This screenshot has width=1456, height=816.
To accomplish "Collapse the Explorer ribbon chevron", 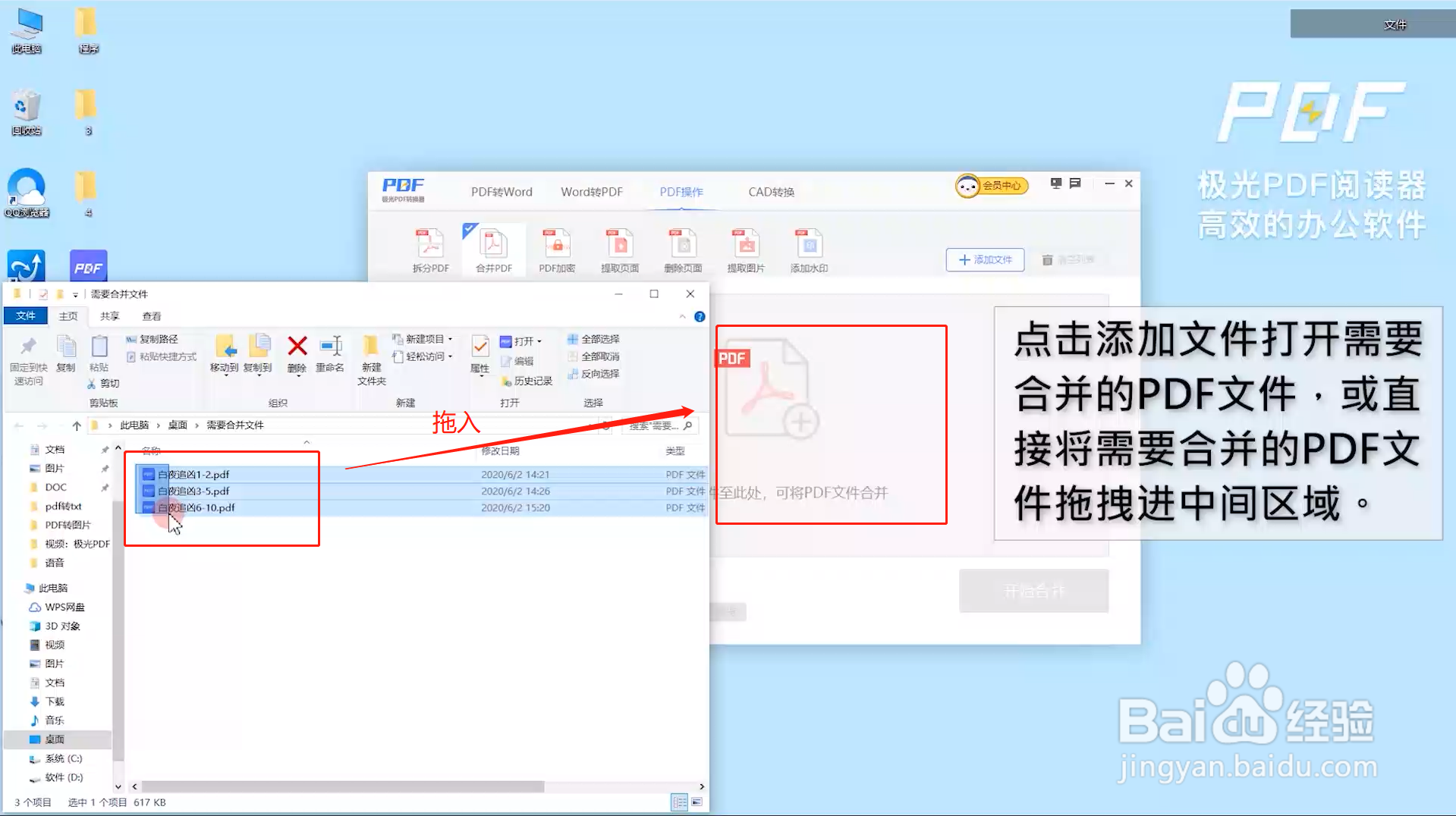I will (682, 316).
